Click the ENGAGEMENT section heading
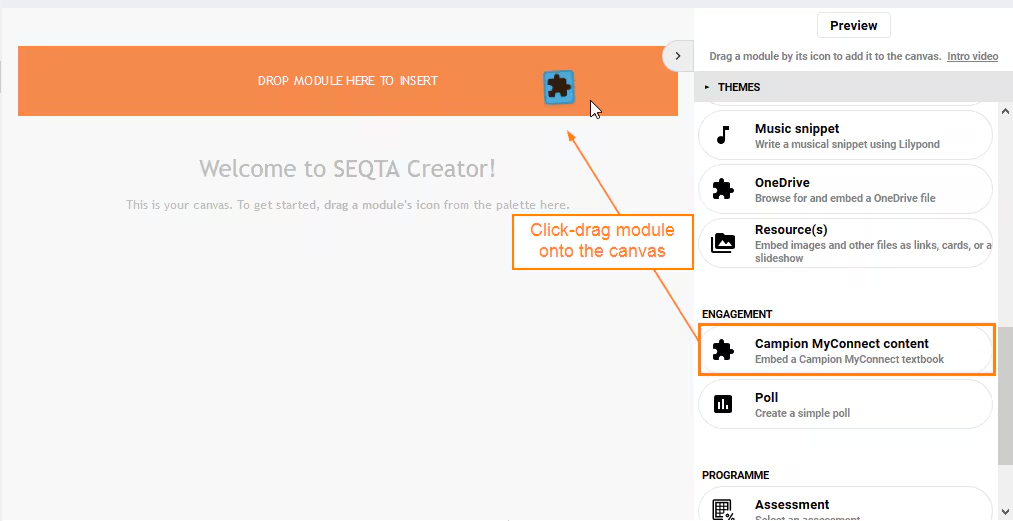 click(x=737, y=314)
